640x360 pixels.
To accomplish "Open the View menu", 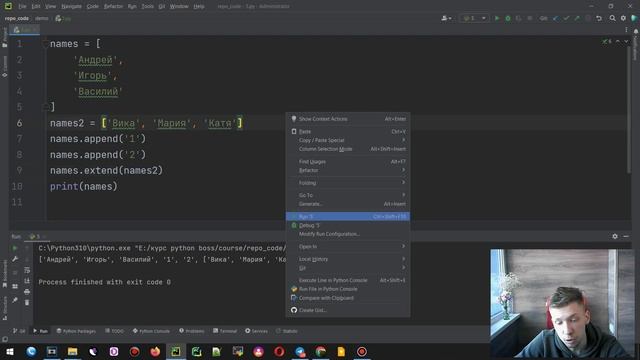I will pos(51,7).
